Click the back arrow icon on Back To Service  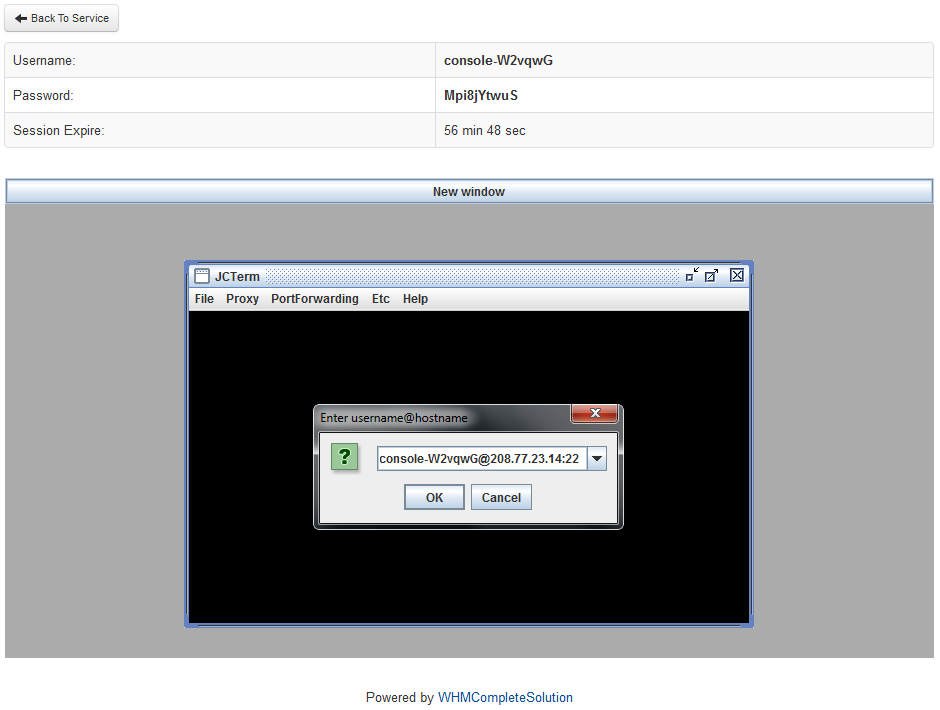[x=22, y=18]
